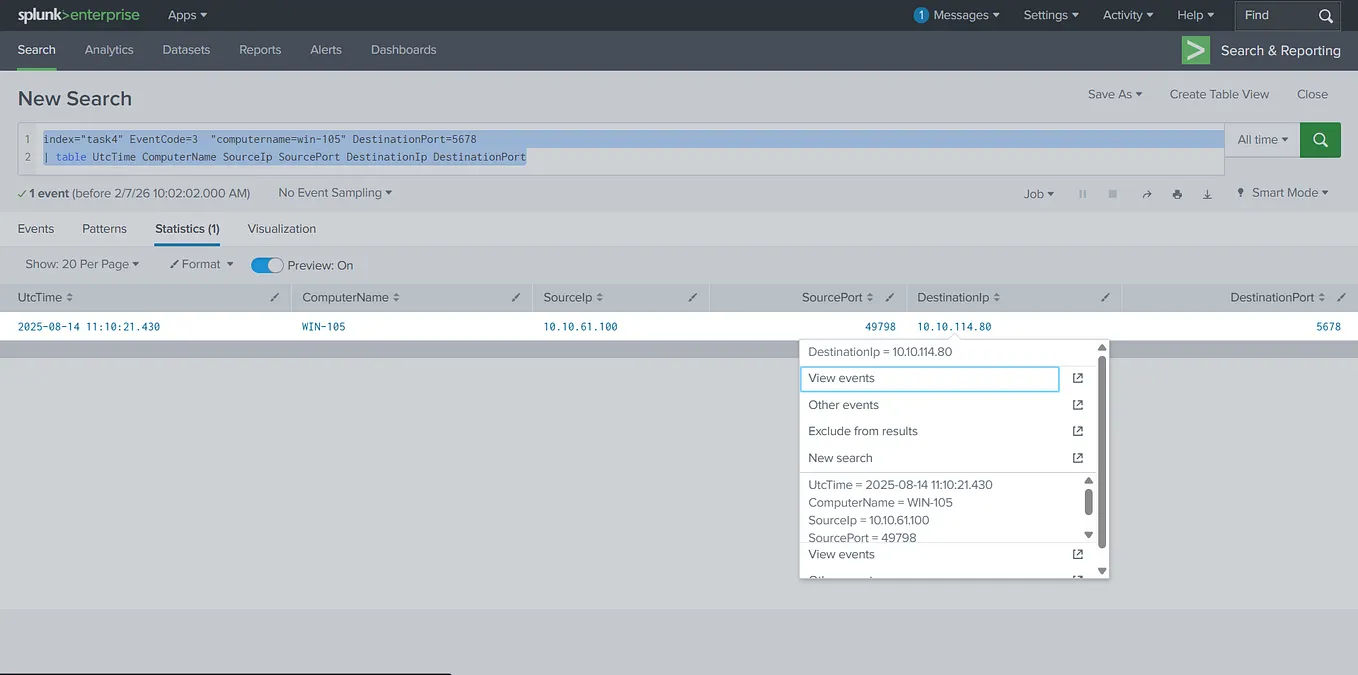Select the Statistics (1) tab
Viewport: 1358px width, 675px height.
click(187, 229)
